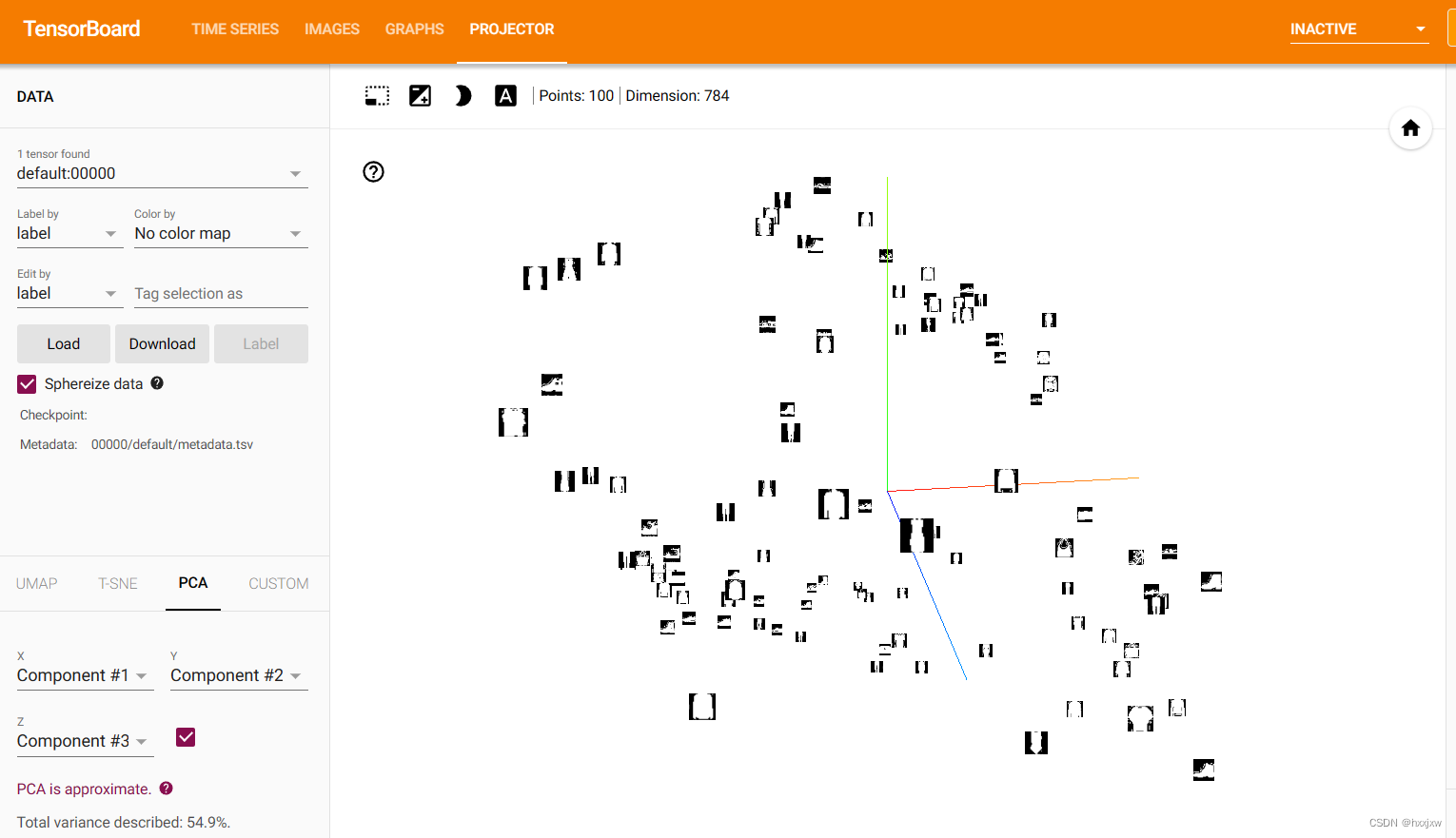The height and width of the screenshot is (838, 1456).
Task: Click the Download button
Action: [162, 343]
